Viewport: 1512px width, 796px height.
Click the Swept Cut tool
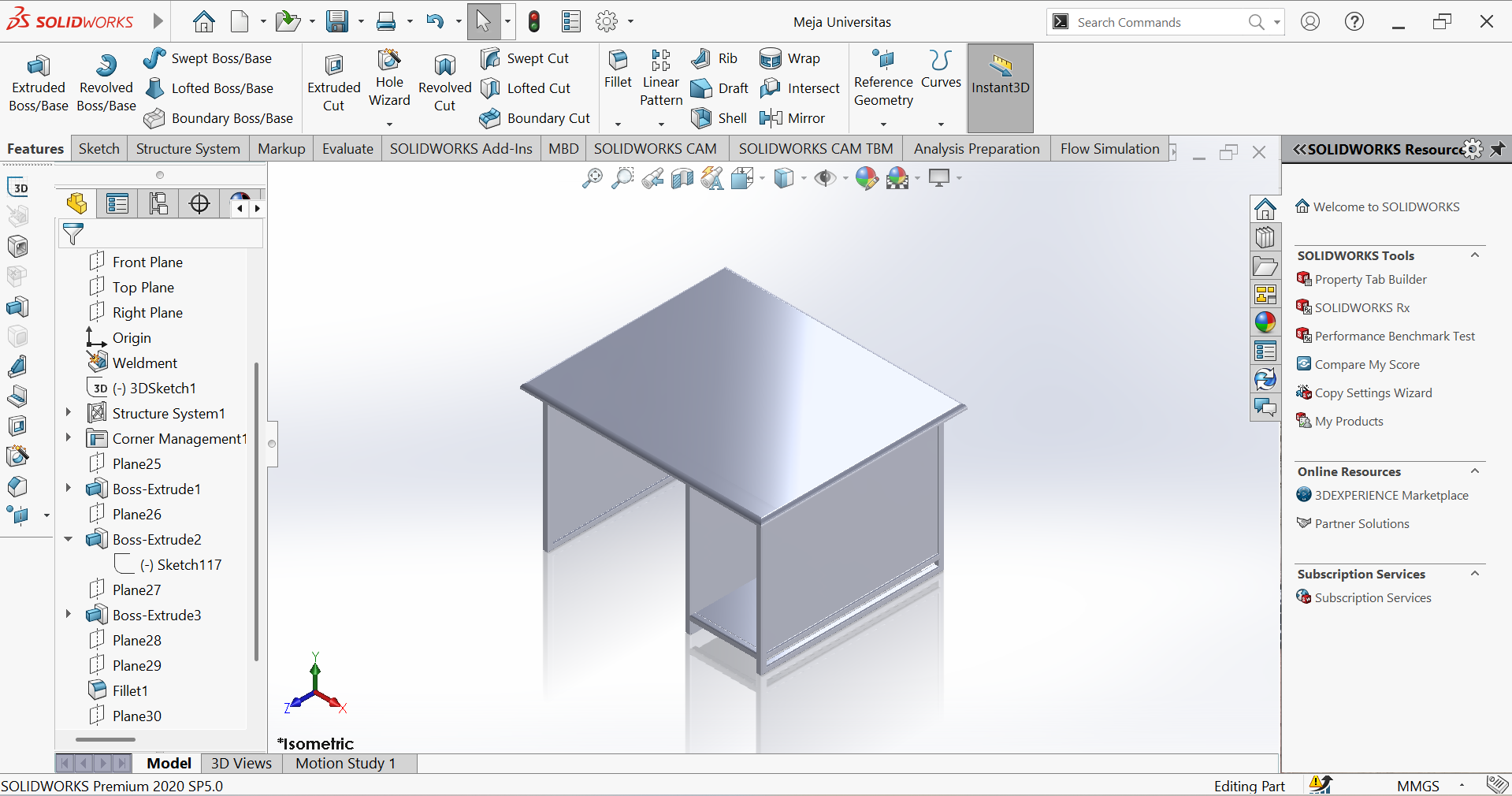click(525, 58)
